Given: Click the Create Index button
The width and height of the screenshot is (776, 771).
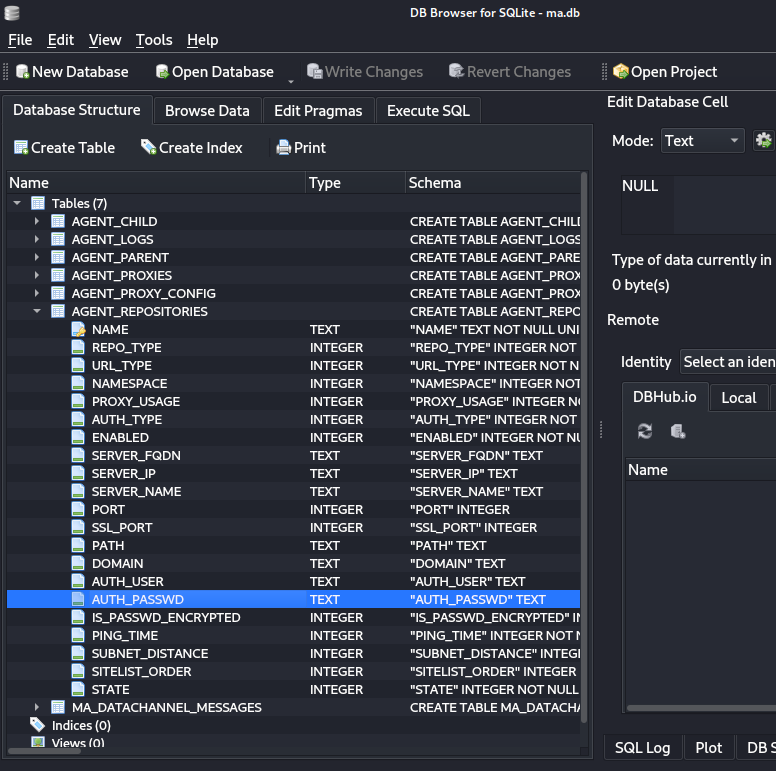Looking at the screenshot, I should pos(192,147).
